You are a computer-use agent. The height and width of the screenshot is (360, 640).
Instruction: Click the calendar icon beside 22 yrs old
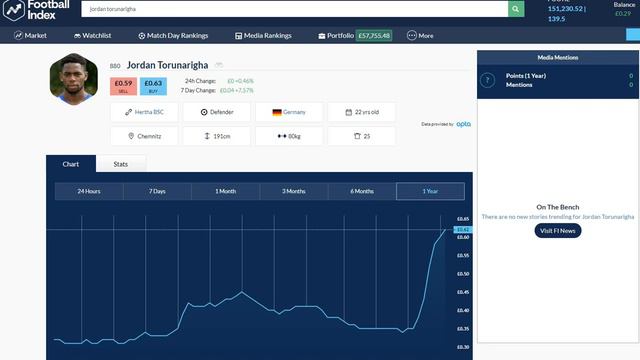click(349, 112)
